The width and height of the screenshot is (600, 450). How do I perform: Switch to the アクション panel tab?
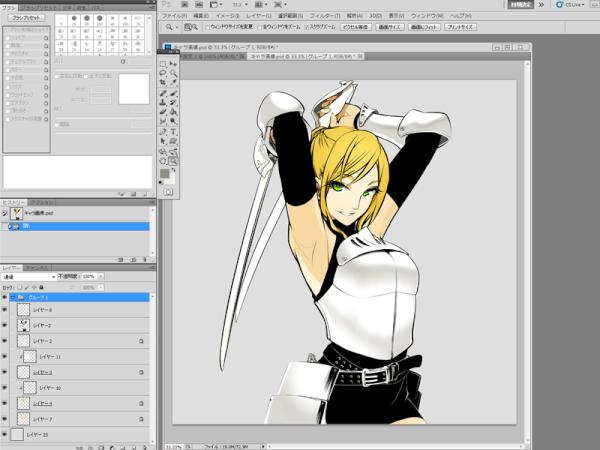[x=40, y=202]
